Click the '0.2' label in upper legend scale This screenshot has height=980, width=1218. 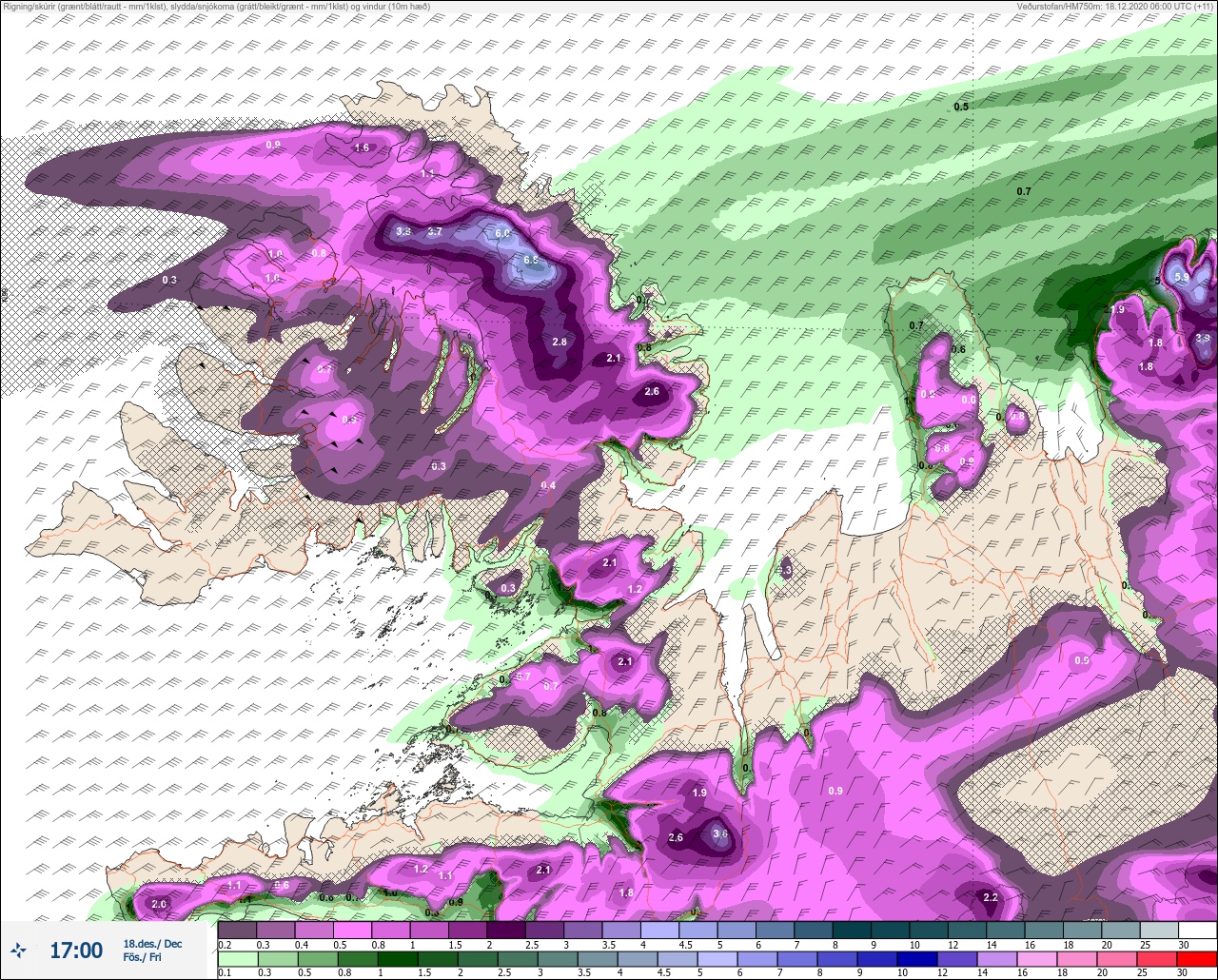tap(224, 945)
